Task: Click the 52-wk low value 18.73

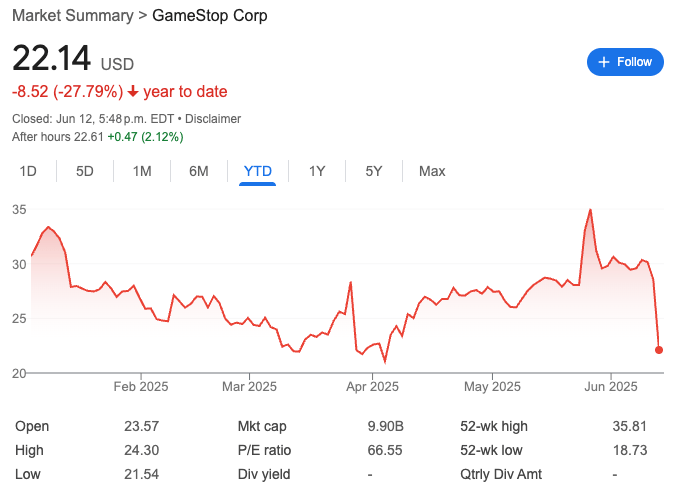Action: 630,450
